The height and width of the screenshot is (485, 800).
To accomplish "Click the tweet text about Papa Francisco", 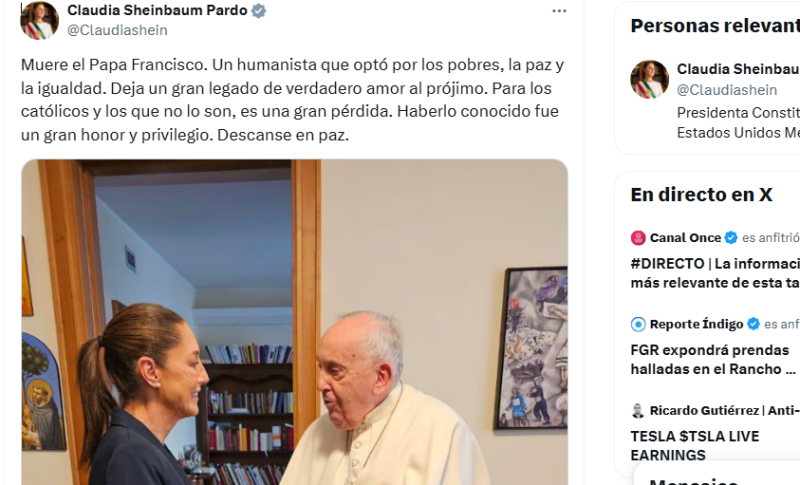I will [x=292, y=100].
